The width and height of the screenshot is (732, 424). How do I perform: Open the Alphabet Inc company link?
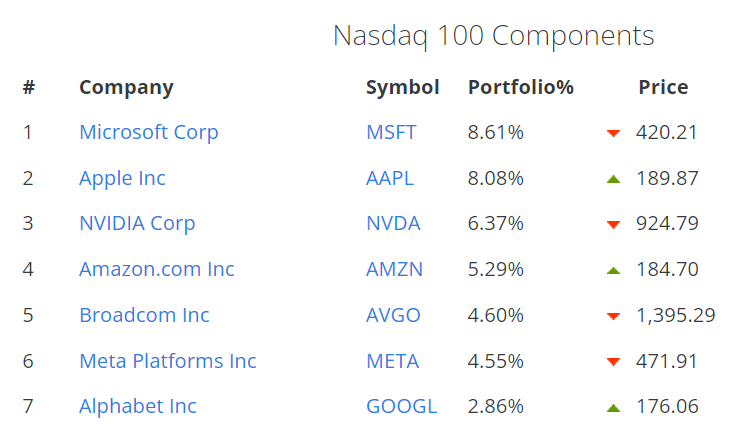(138, 406)
